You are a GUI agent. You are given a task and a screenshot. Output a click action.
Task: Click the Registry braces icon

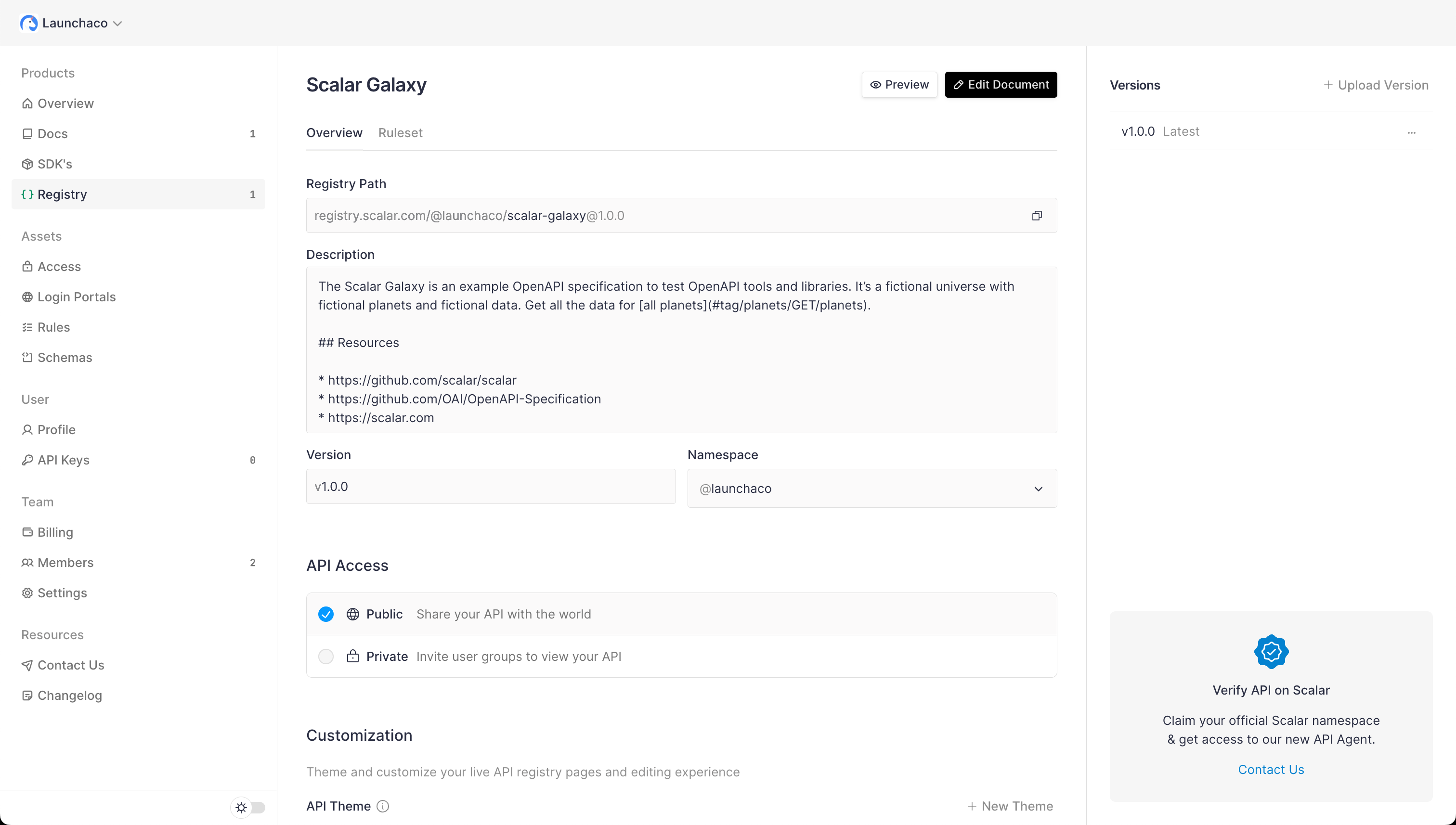(x=27, y=194)
